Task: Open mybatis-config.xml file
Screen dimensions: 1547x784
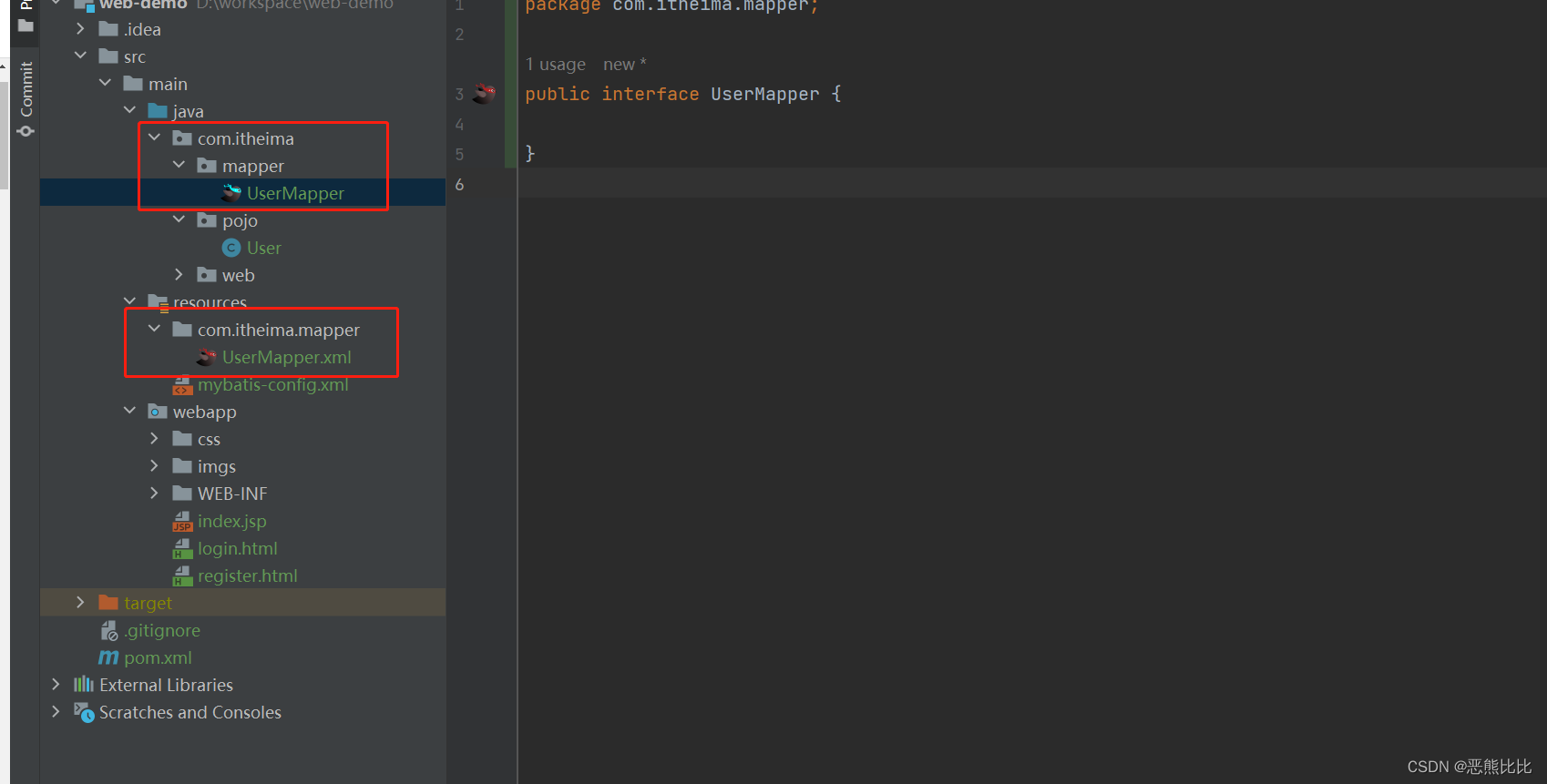Action: point(272,384)
